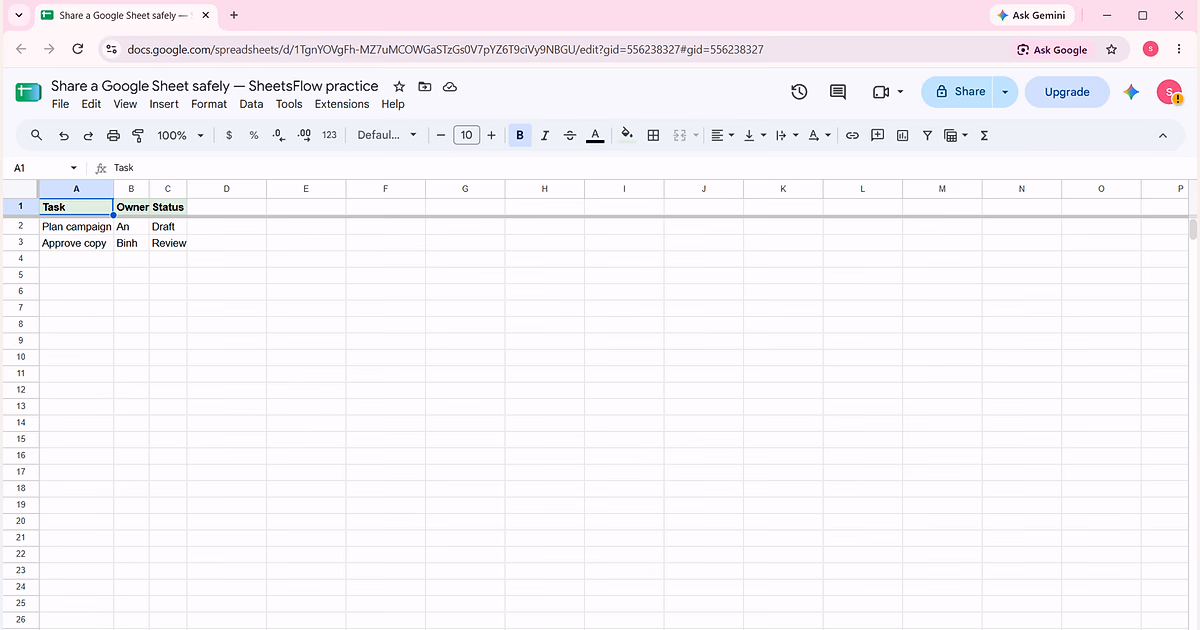Toggle italic formatting

(x=545, y=135)
